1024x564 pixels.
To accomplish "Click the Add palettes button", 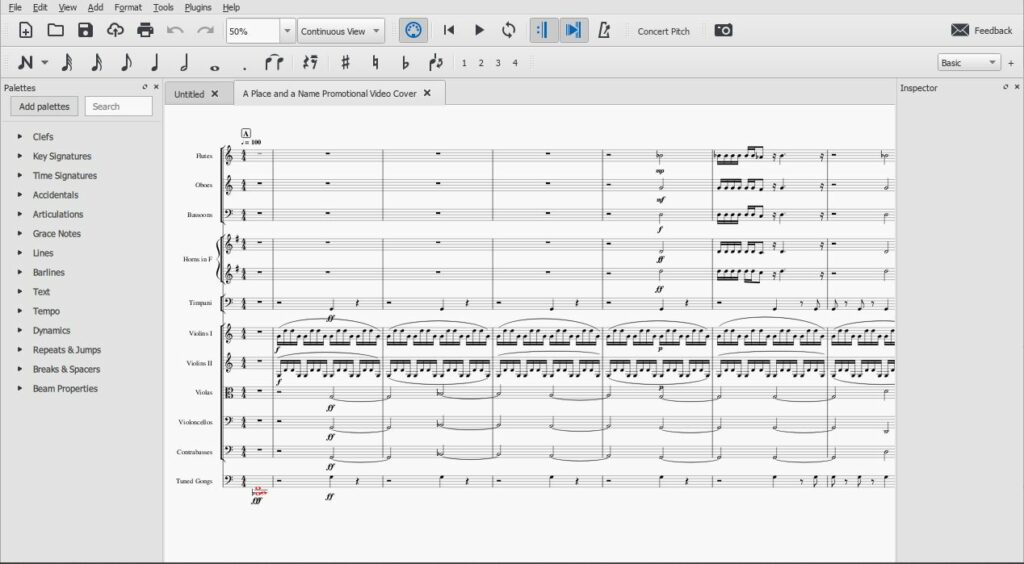I will pyautogui.click(x=44, y=106).
